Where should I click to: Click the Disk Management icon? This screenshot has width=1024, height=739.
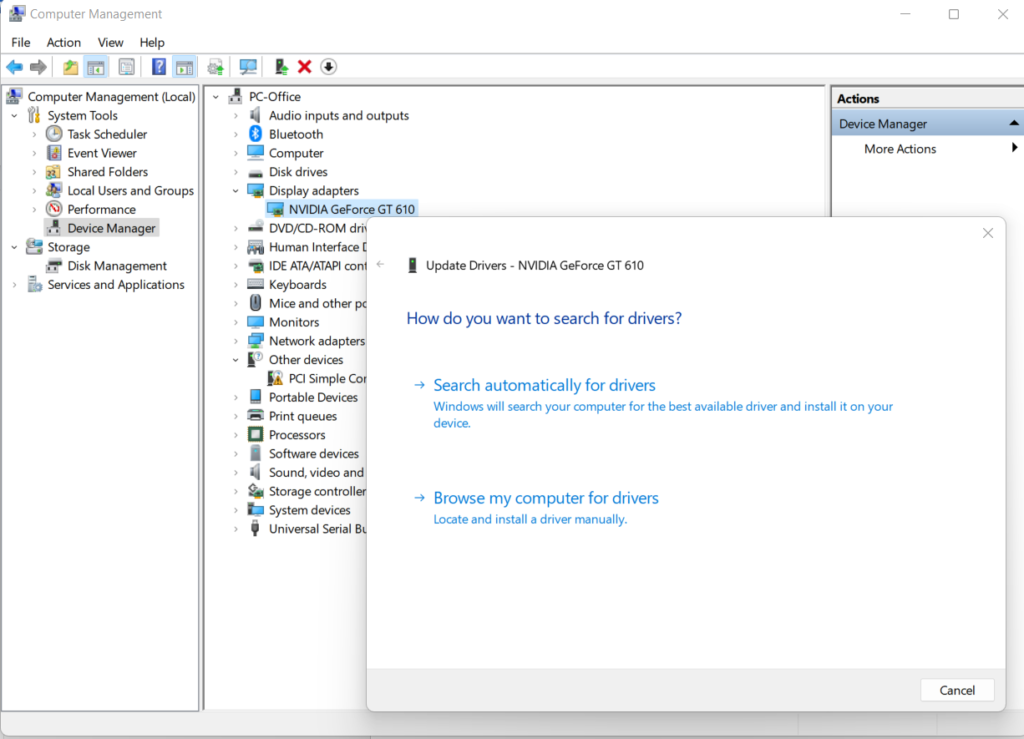pos(54,266)
